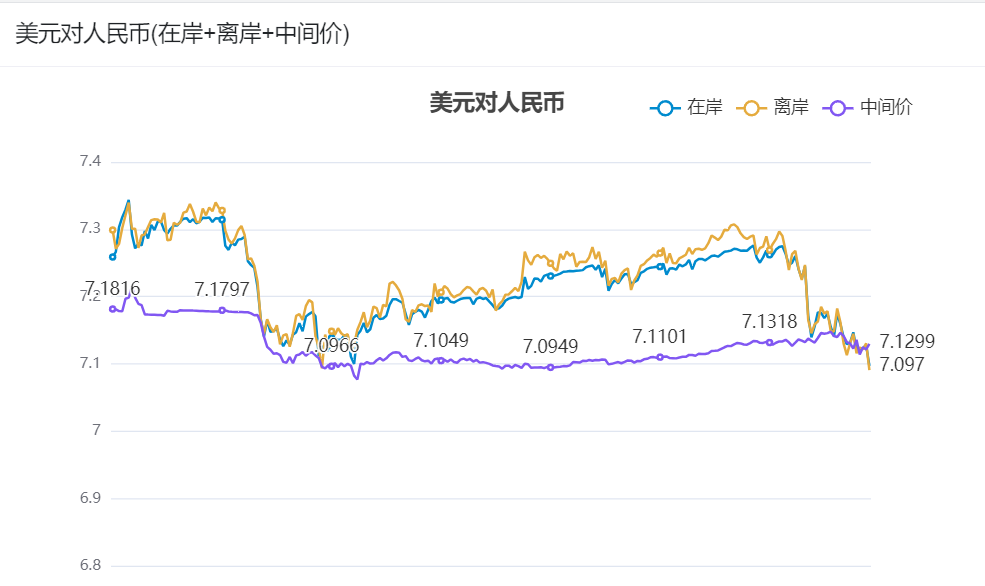Select the yellow 离岸 line endpoint

870,369
